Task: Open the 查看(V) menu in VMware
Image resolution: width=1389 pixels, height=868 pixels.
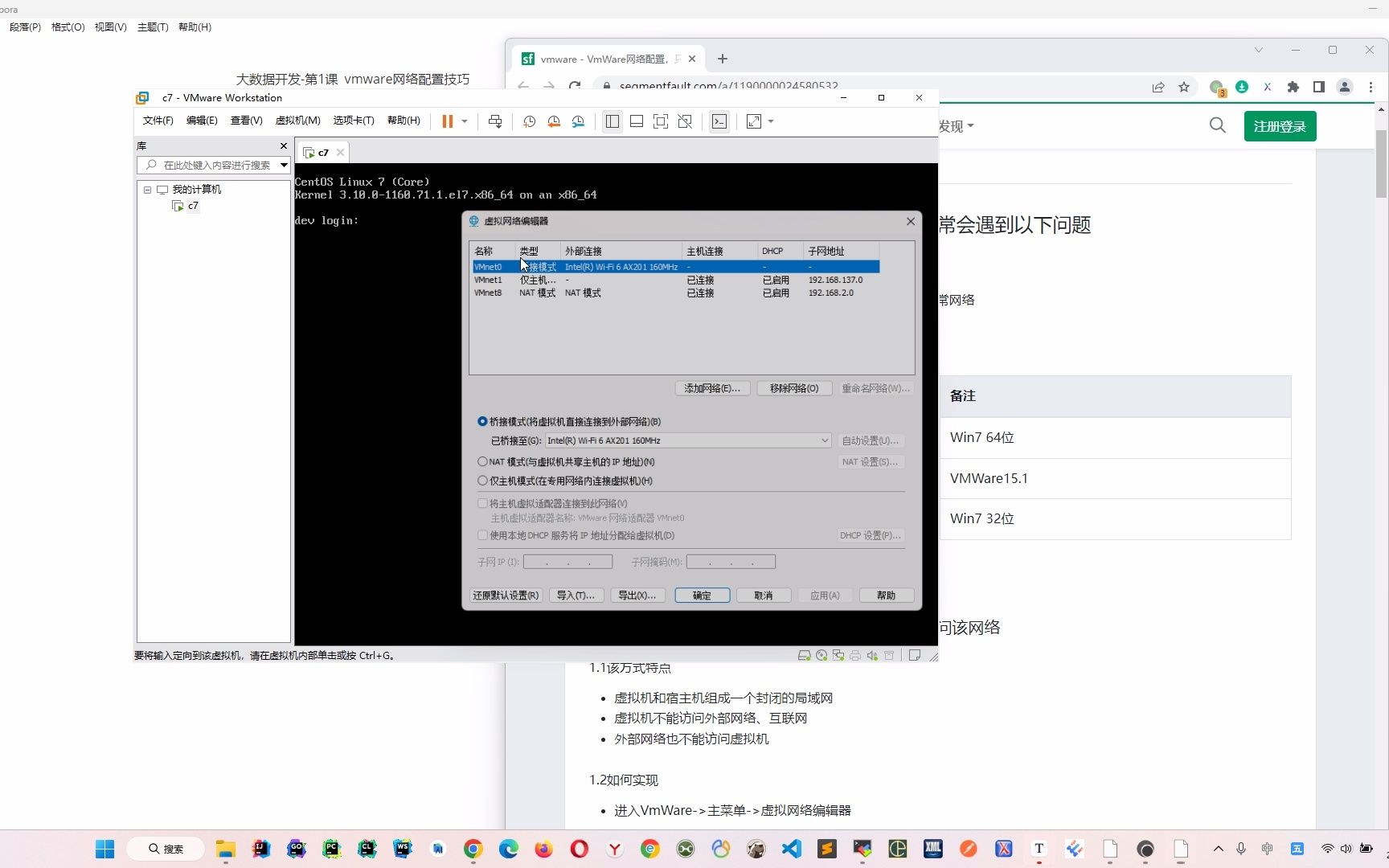Action: click(247, 121)
